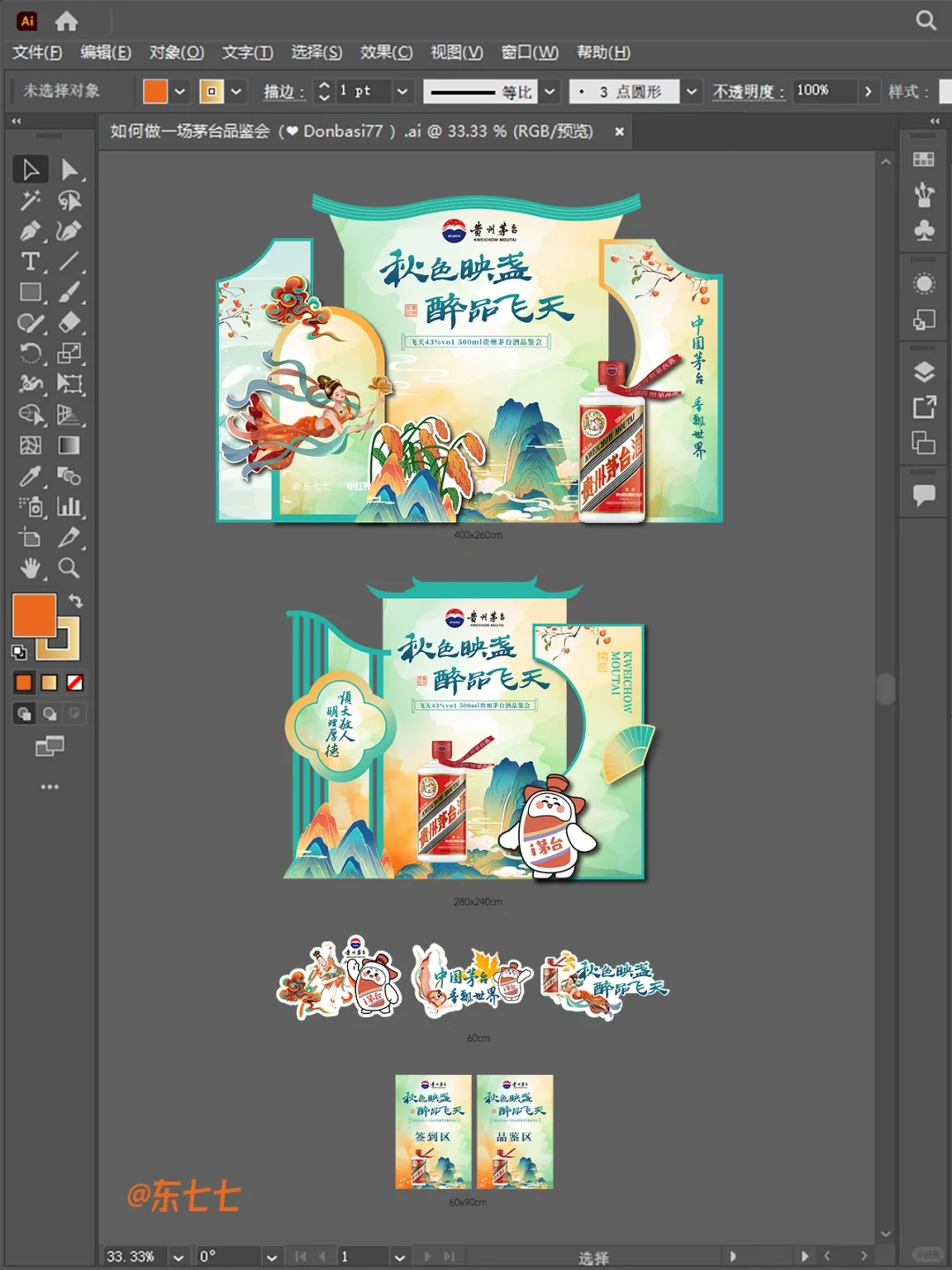Open the Comments panel speech bubble

[924, 495]
